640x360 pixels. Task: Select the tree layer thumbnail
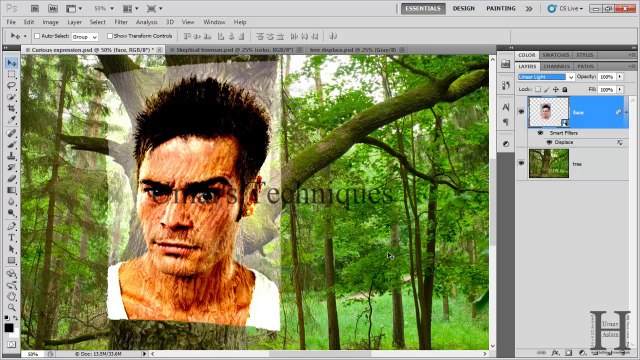(x=549, y=163)
